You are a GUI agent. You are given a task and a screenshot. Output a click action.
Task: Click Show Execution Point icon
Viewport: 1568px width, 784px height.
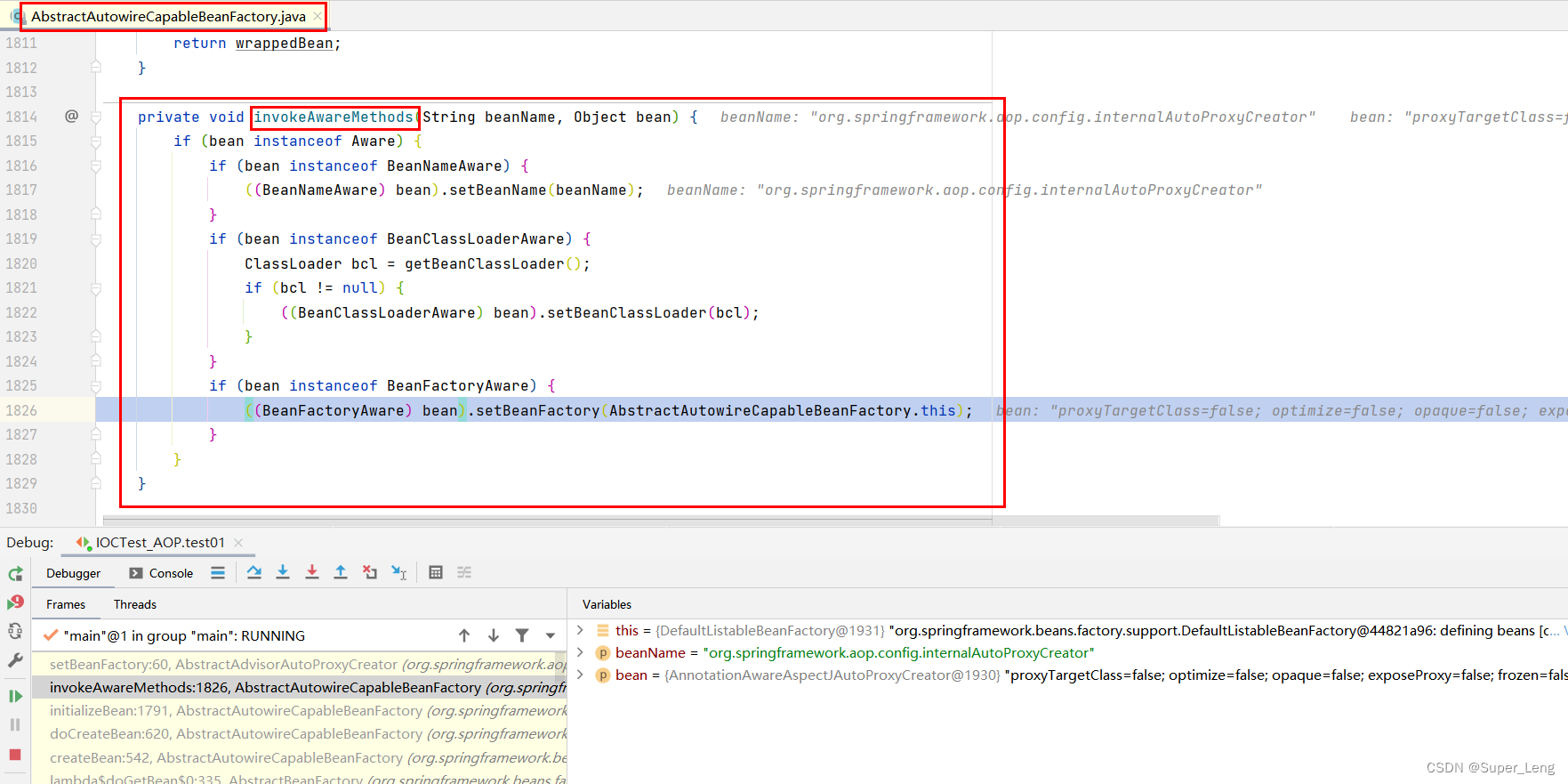click(x=218, y=573)
